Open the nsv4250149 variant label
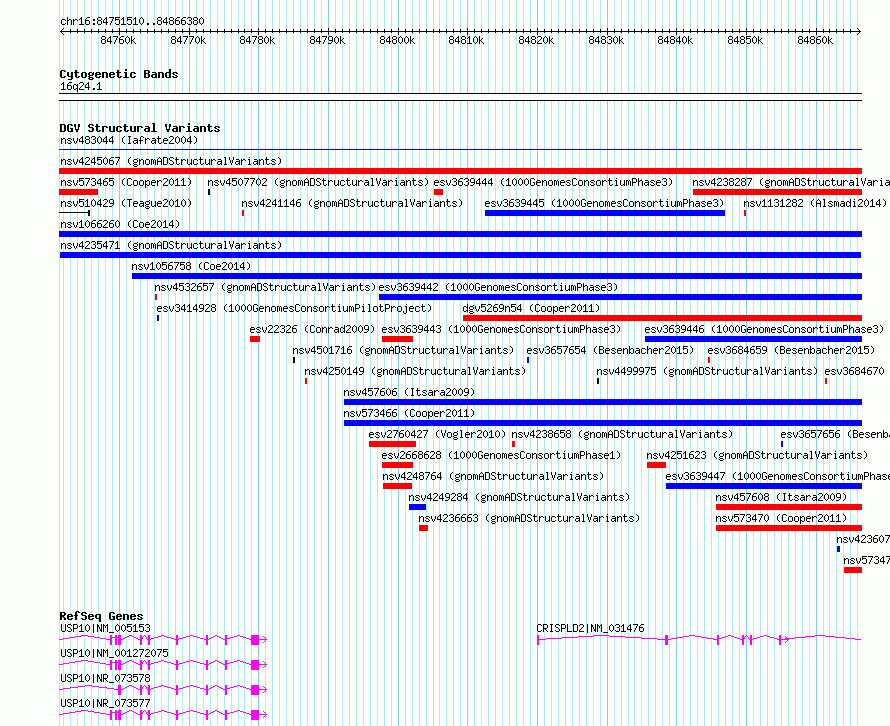The image size is (890, 726). 415,371
